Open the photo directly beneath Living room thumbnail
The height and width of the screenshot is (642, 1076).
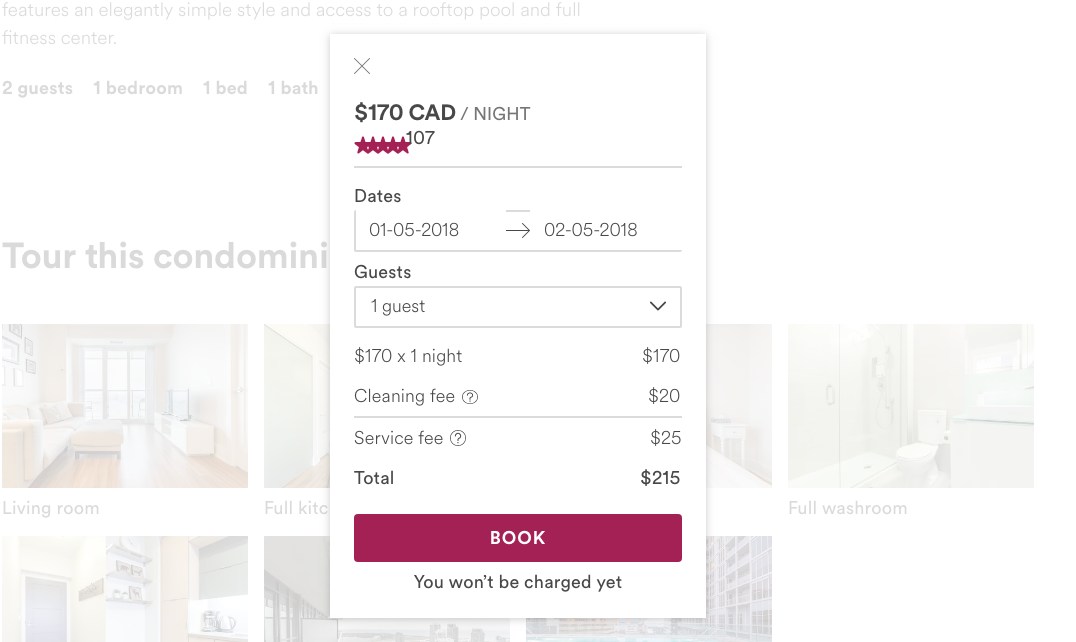(x=125, y=588)
